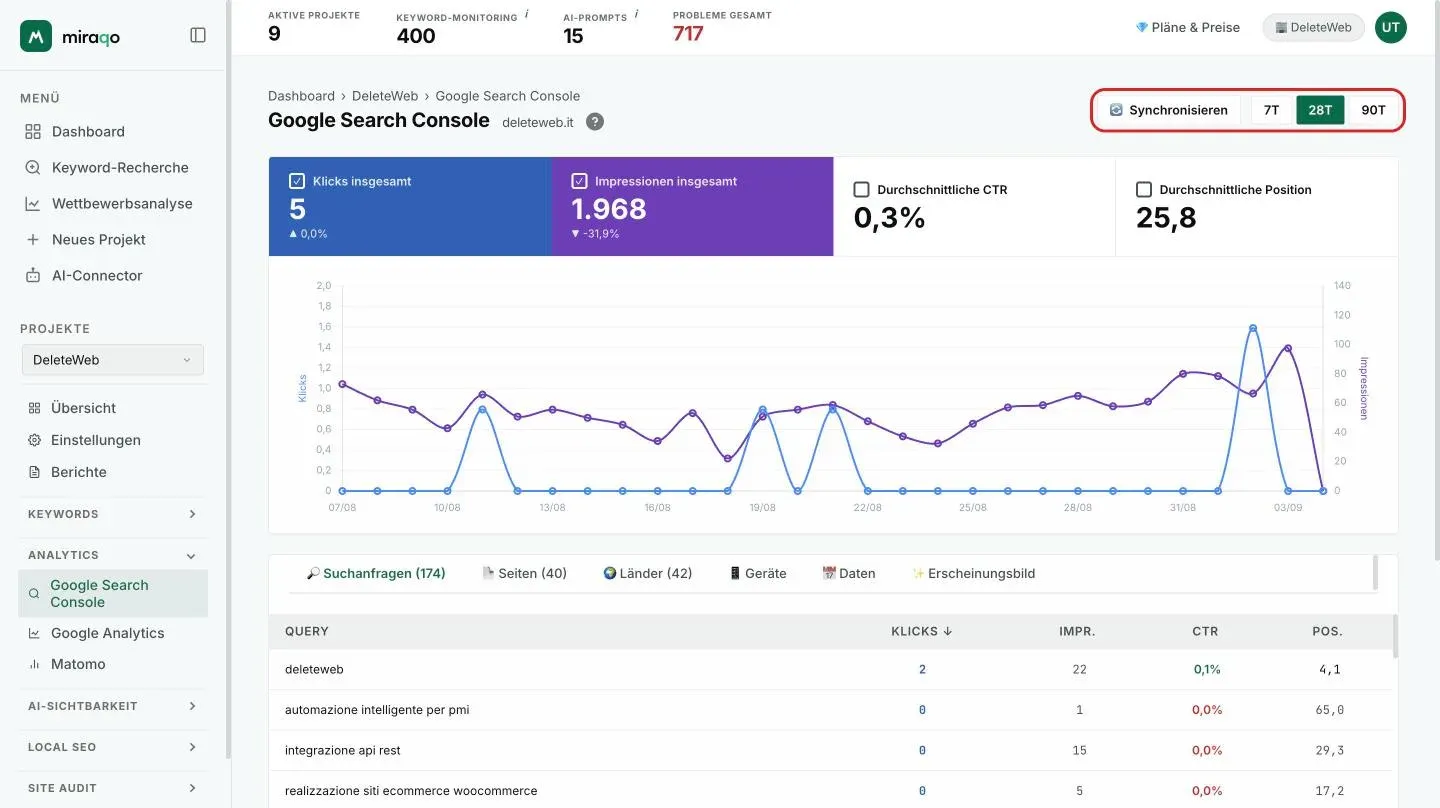Viewport: 1440px width, 808px height.
Task: Go to Dashboard in the breadcrumb
Action: point(301,96)
